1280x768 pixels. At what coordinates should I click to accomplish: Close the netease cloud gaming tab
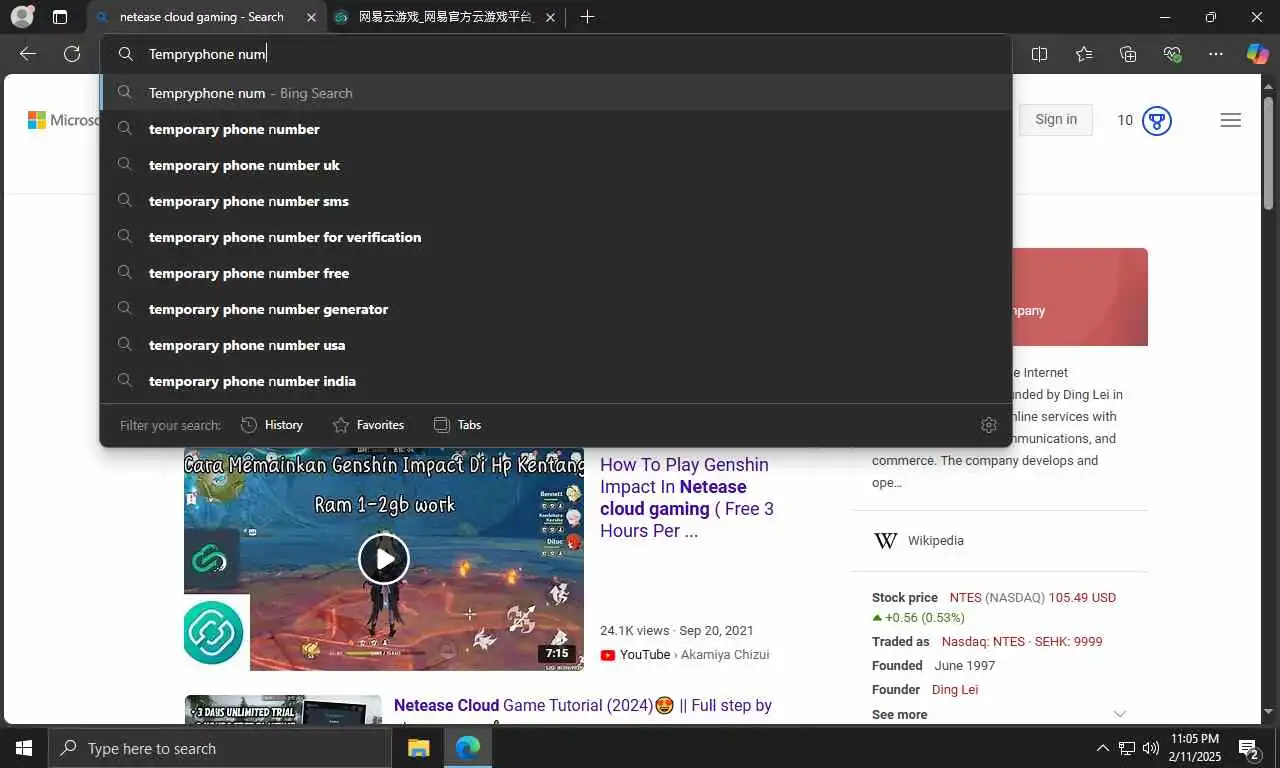312,17
